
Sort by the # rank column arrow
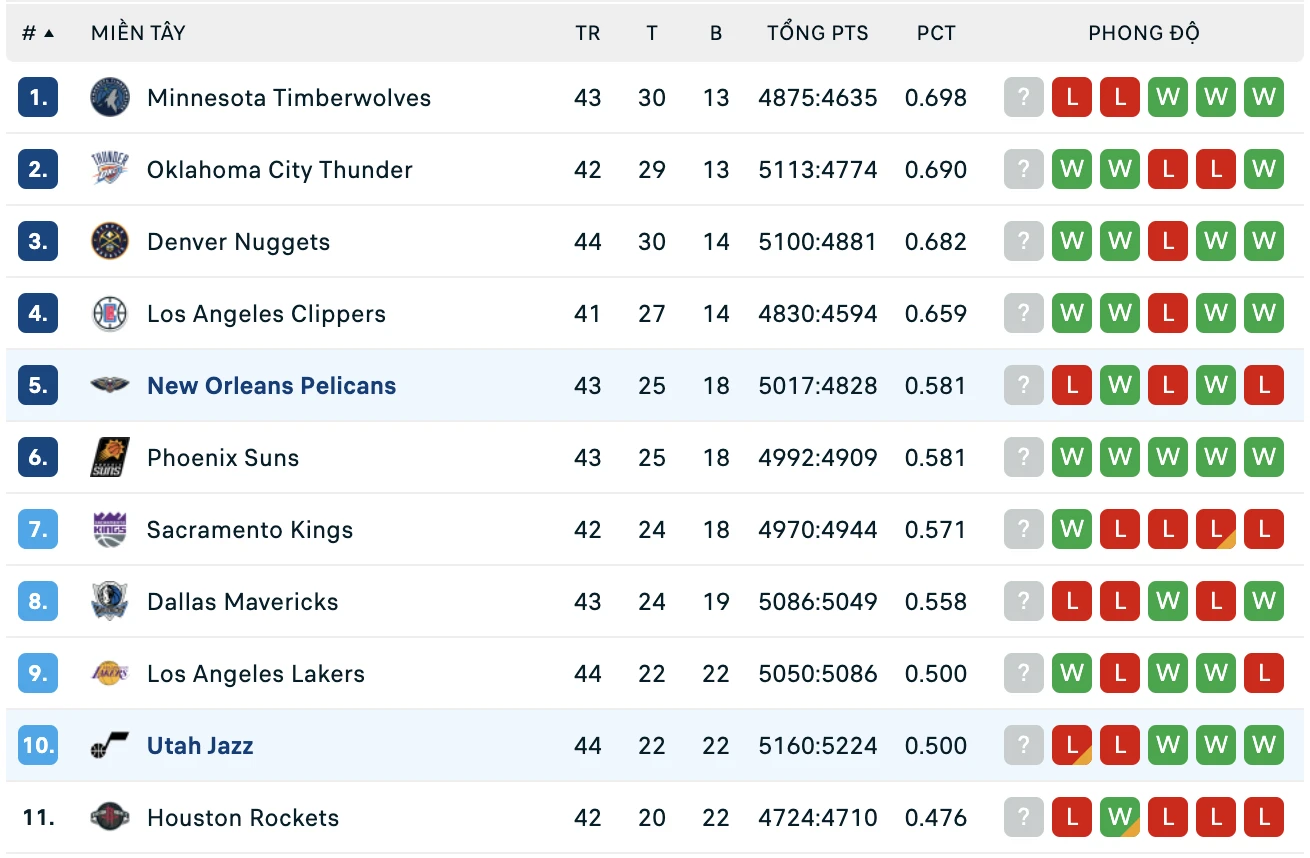point(49,33)
